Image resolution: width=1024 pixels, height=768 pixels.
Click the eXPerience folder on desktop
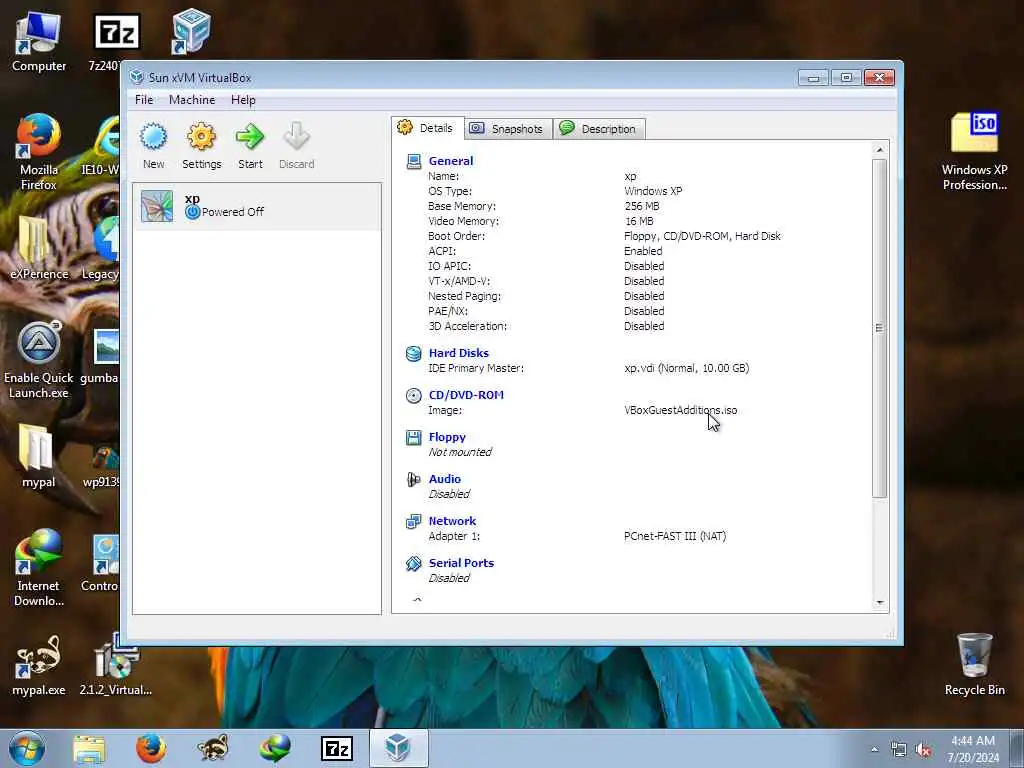(x=39, y=248)
